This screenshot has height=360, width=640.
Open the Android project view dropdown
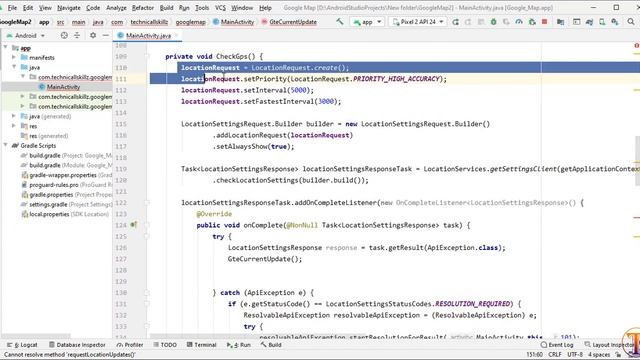point(26,36)
